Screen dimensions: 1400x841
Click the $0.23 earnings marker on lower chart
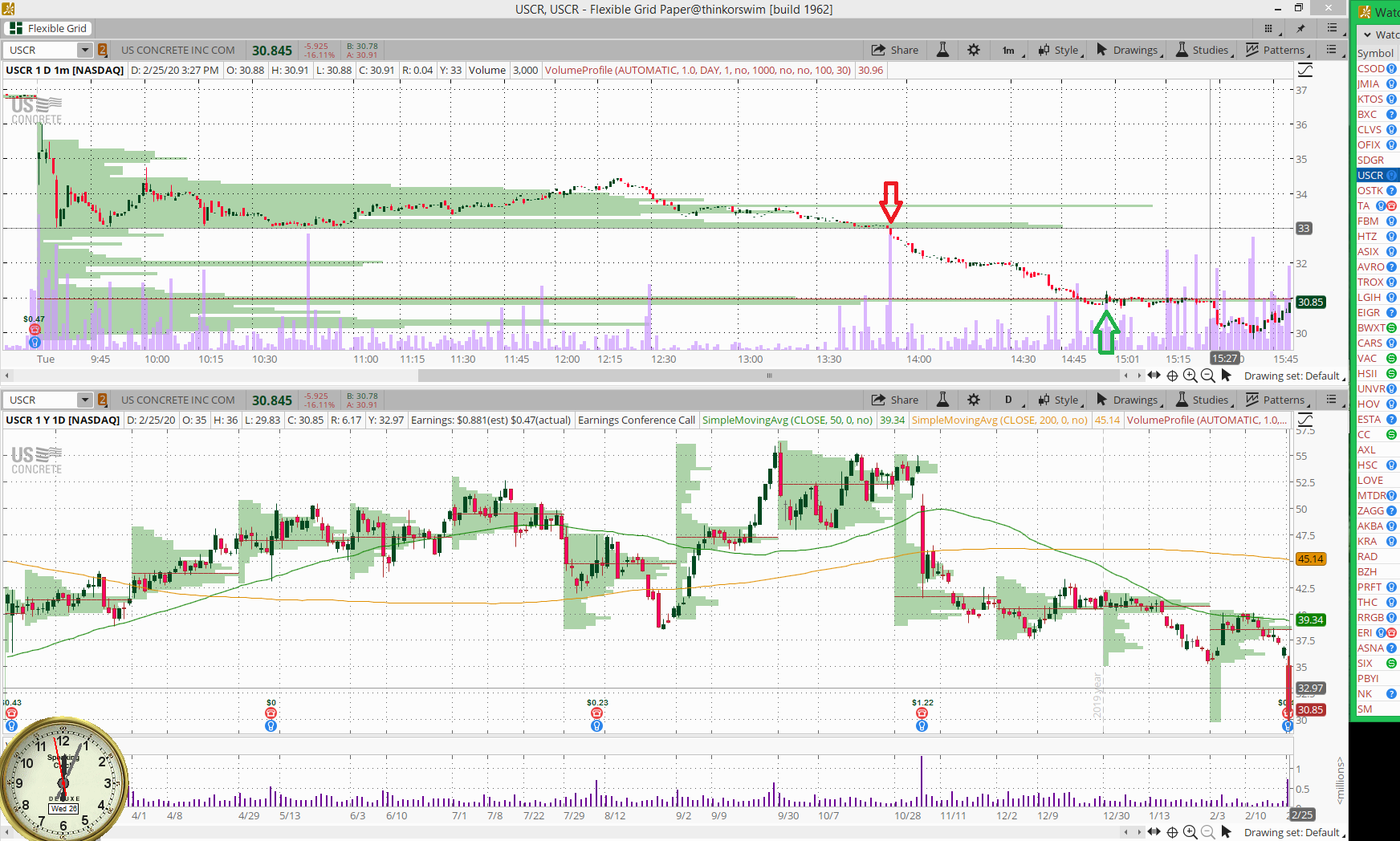click(x=596, y=713)
